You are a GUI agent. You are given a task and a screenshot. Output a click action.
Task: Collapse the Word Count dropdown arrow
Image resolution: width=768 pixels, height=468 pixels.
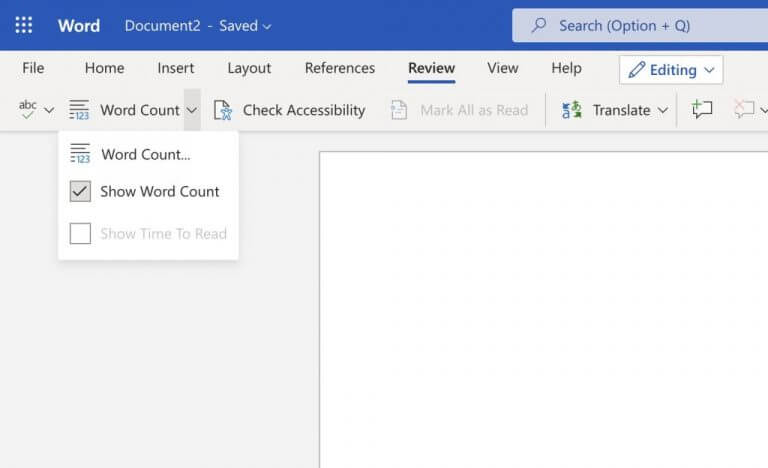(x=192, y=111)
